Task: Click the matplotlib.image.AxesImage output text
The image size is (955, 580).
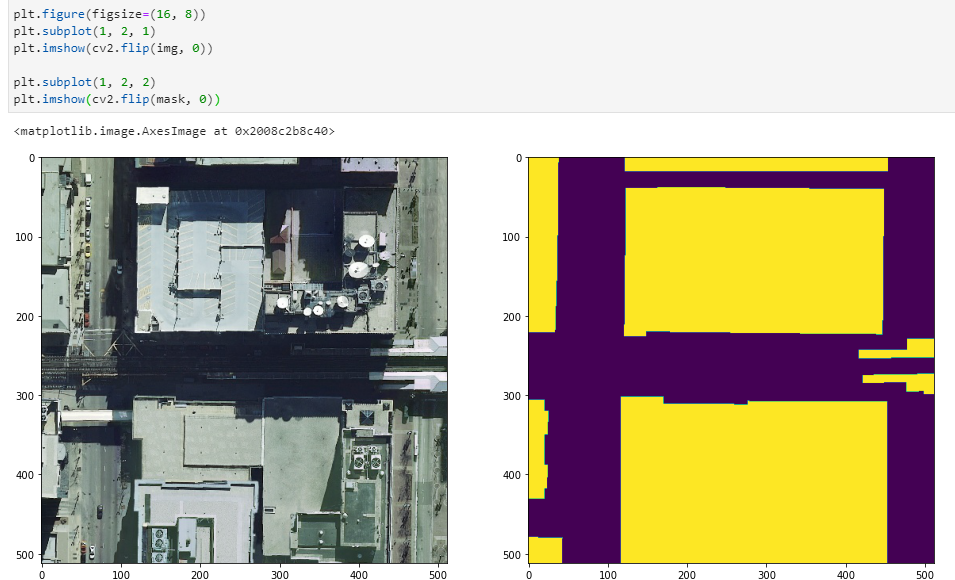Action: click(x=174, y=131)
